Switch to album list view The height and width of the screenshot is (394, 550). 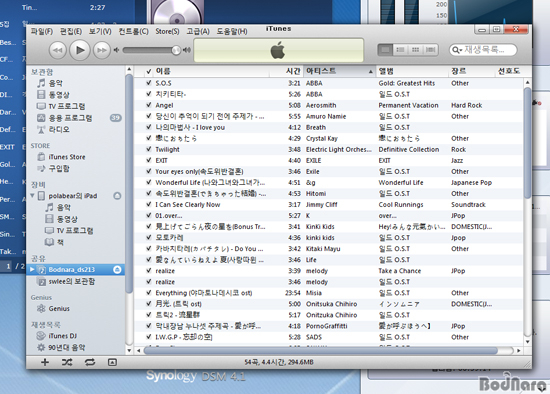400,50
